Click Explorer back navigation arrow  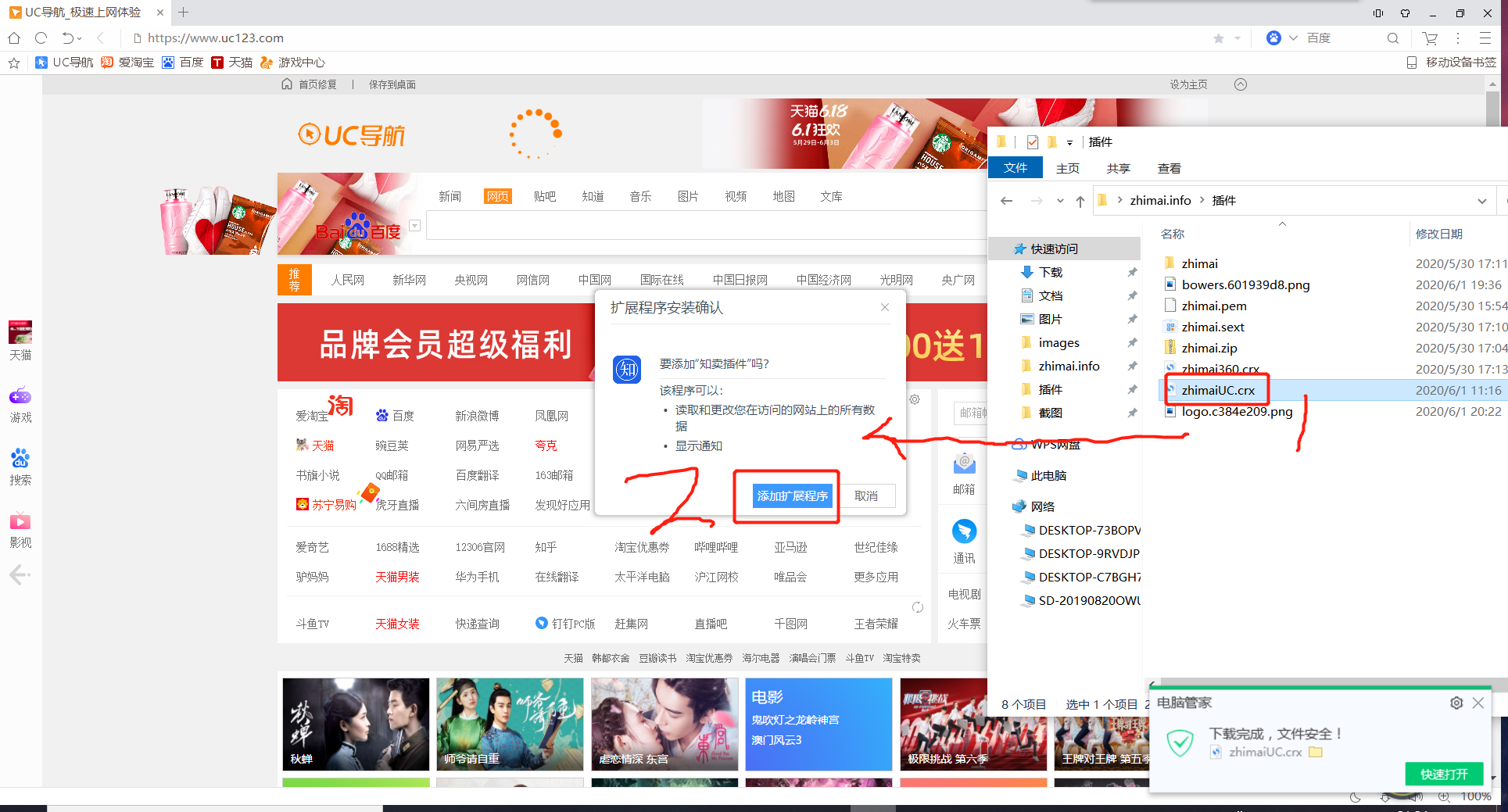click(1007, 201)
